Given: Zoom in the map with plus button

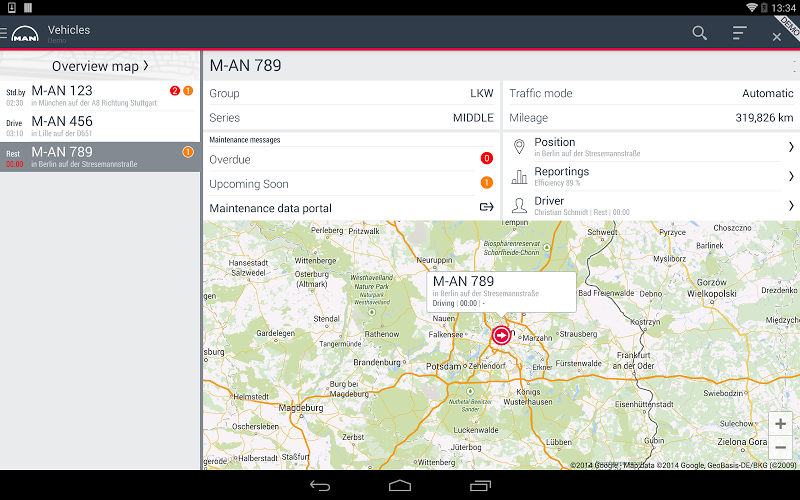Looking at the screenshot, I should click(780, 423).
